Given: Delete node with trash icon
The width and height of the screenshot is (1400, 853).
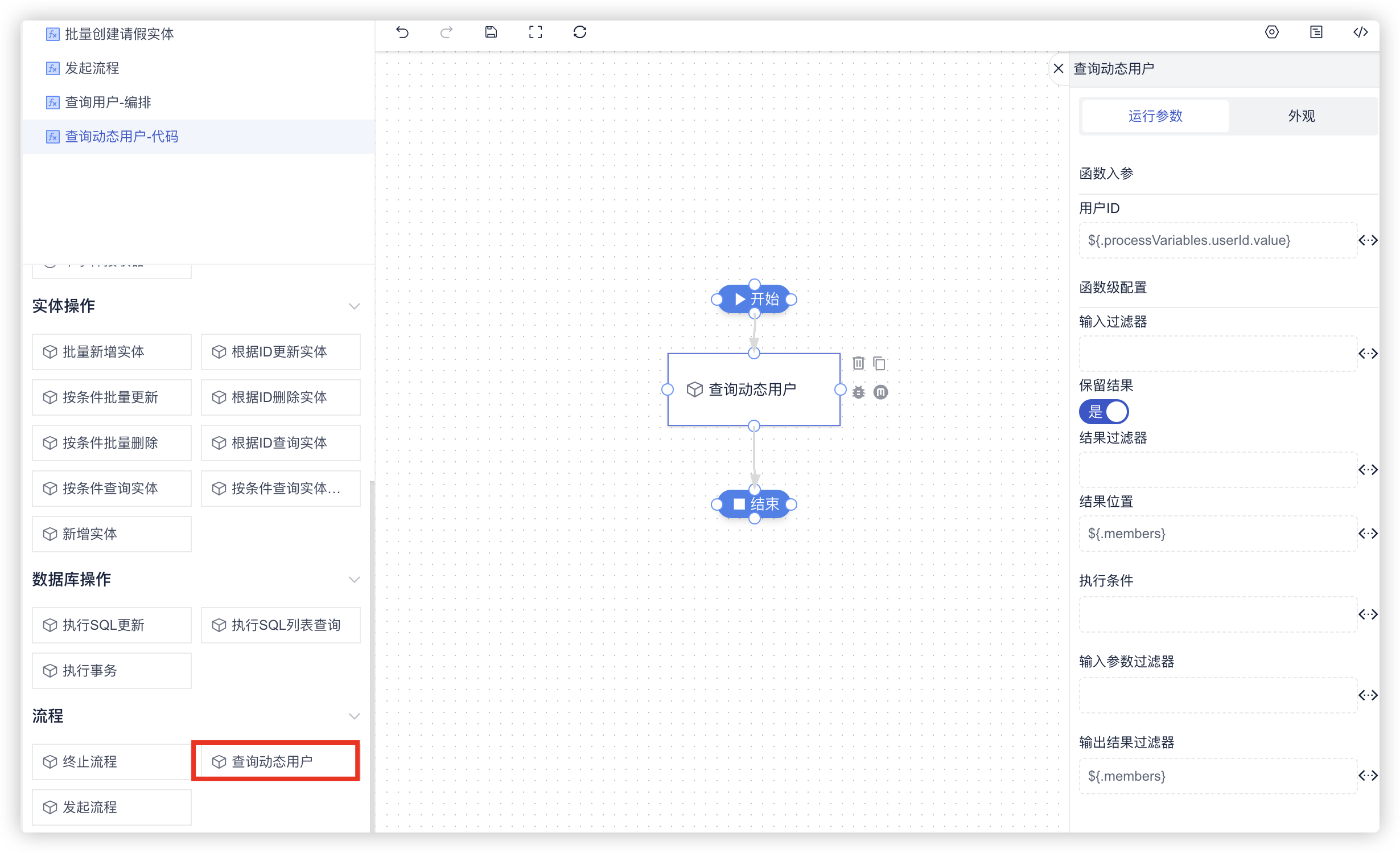Looking at the screenshot, I should 858,363.
